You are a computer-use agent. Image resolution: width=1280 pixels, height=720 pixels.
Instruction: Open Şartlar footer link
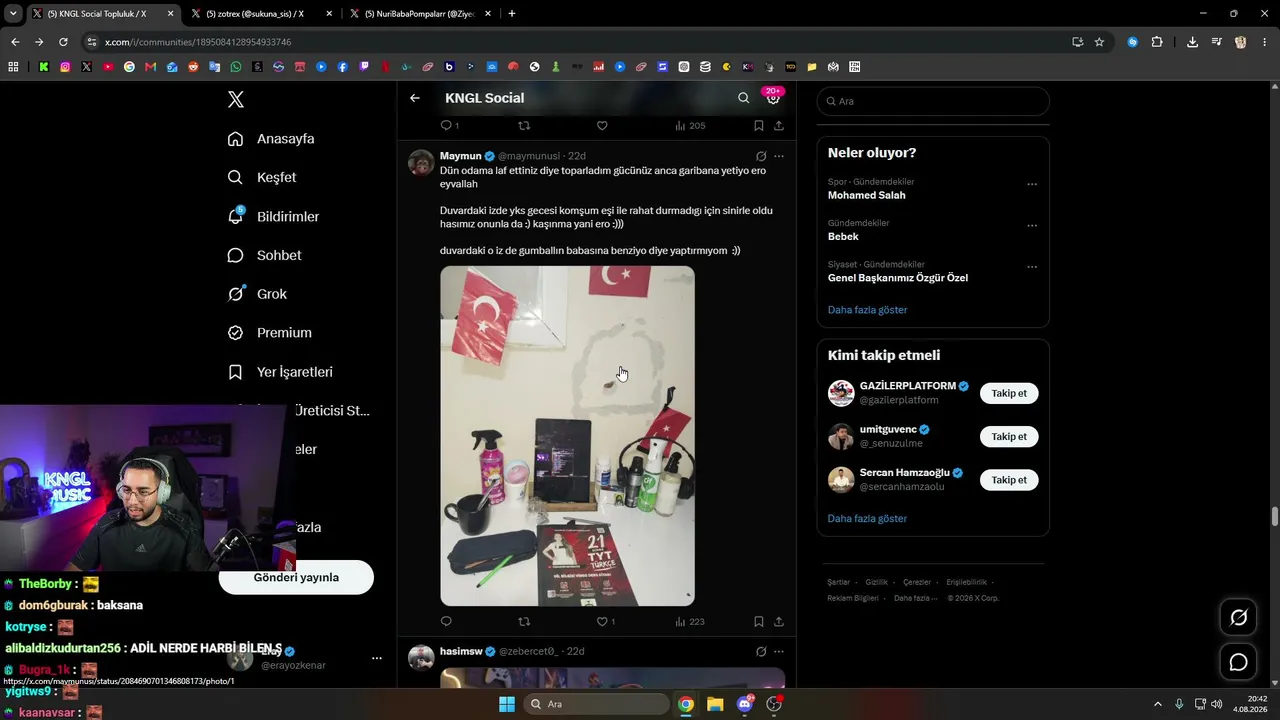[x=838, y=582]
